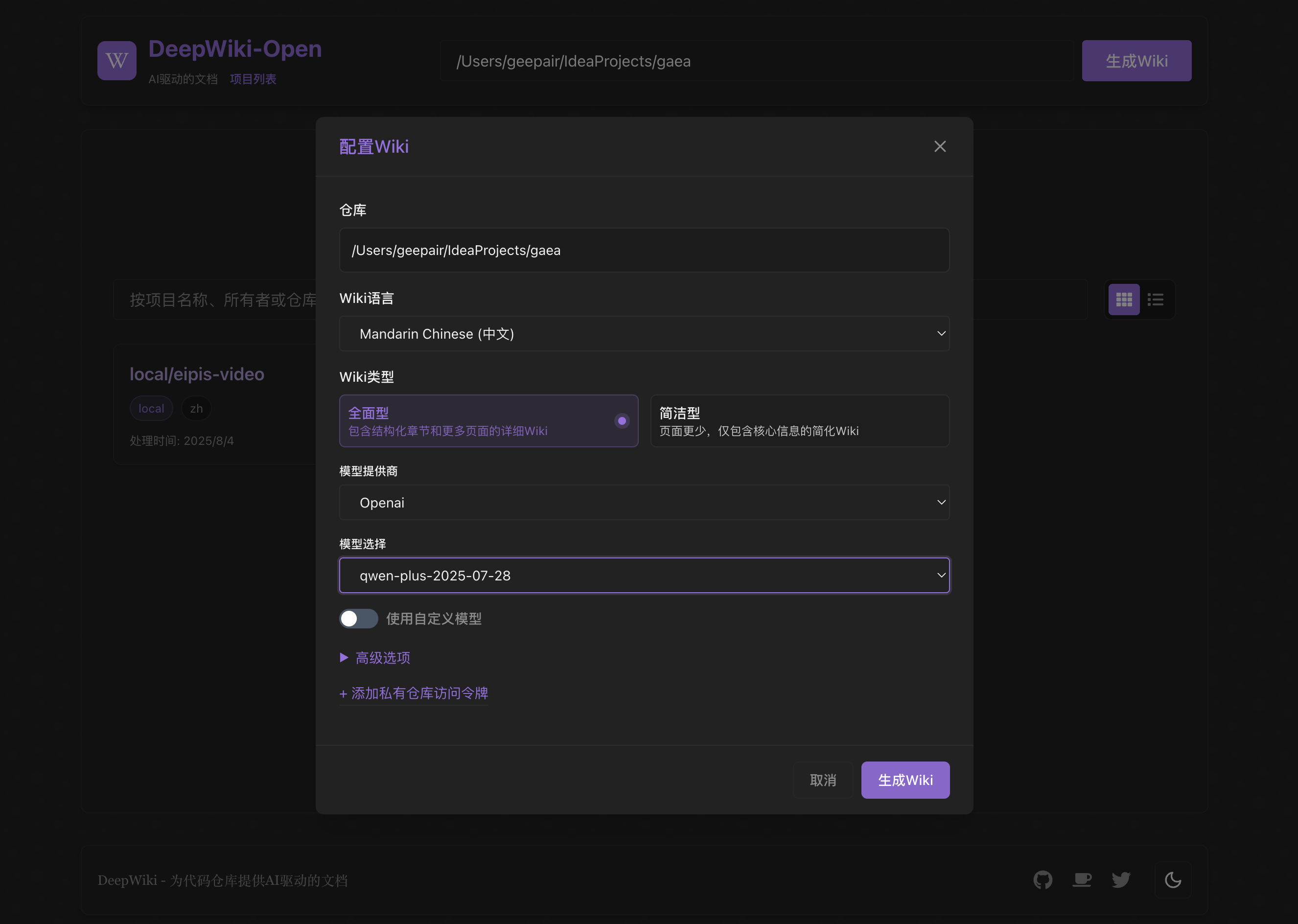Click the repository path input field
1298x924 pixels.
[644, 251]
